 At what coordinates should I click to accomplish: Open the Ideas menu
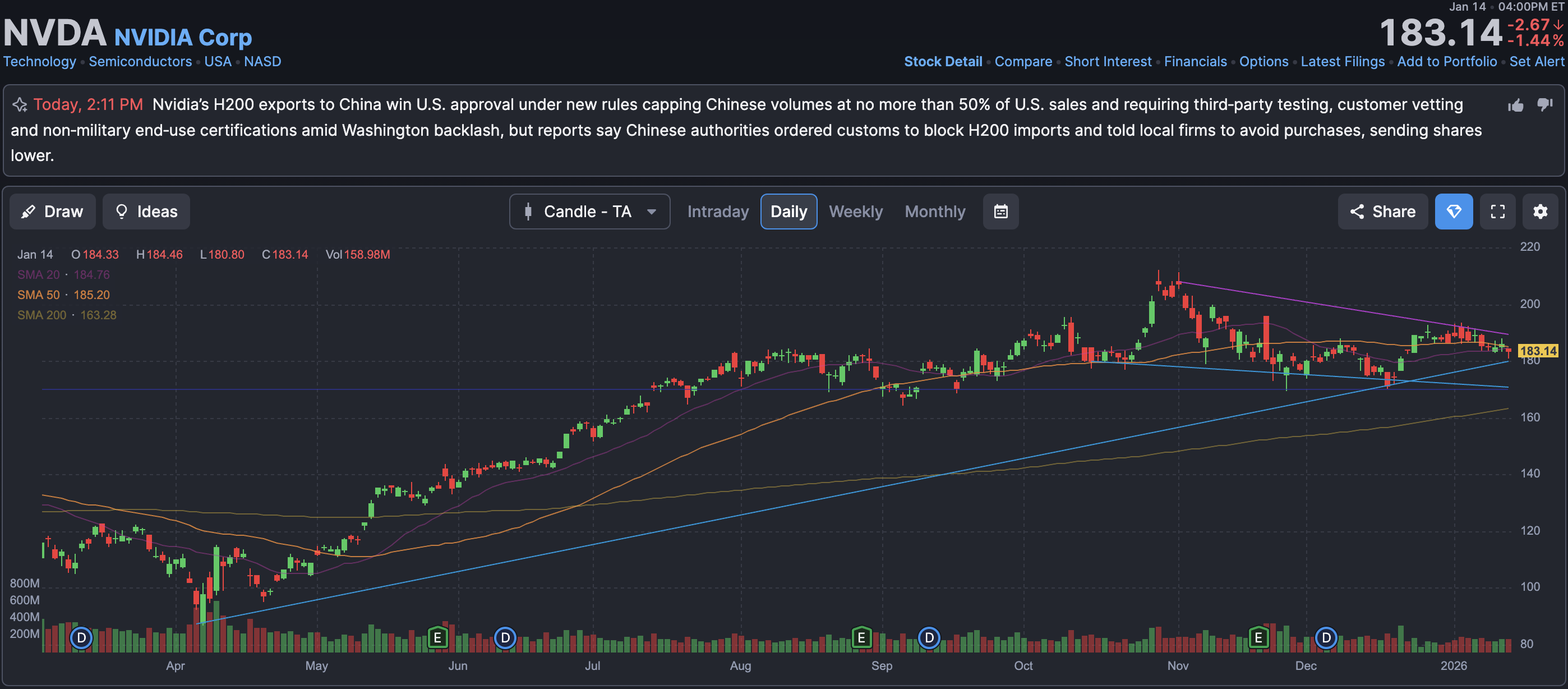[146, 212]
